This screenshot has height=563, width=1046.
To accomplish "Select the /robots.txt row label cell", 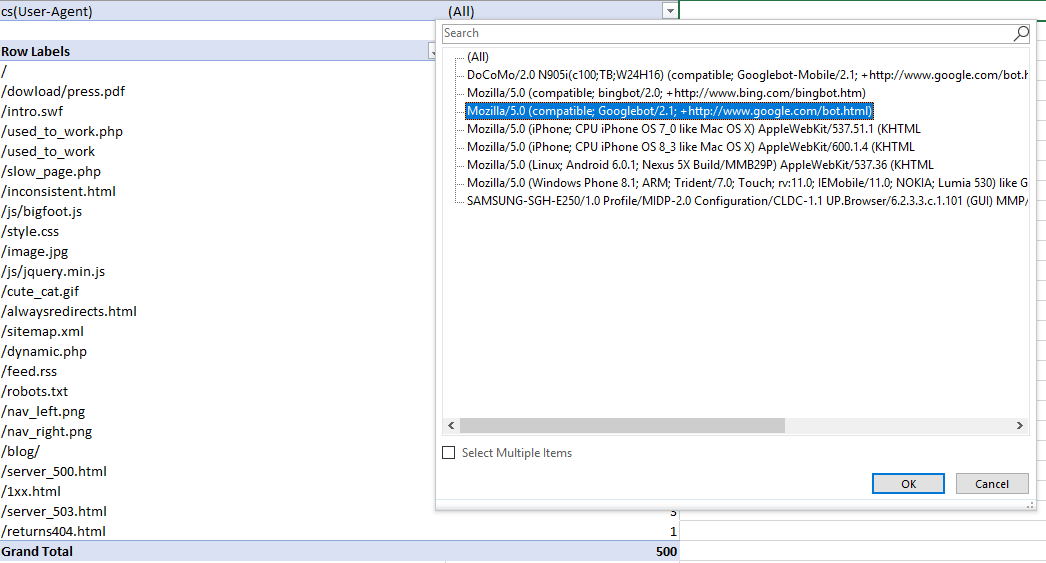I will (x=35, y=391).
